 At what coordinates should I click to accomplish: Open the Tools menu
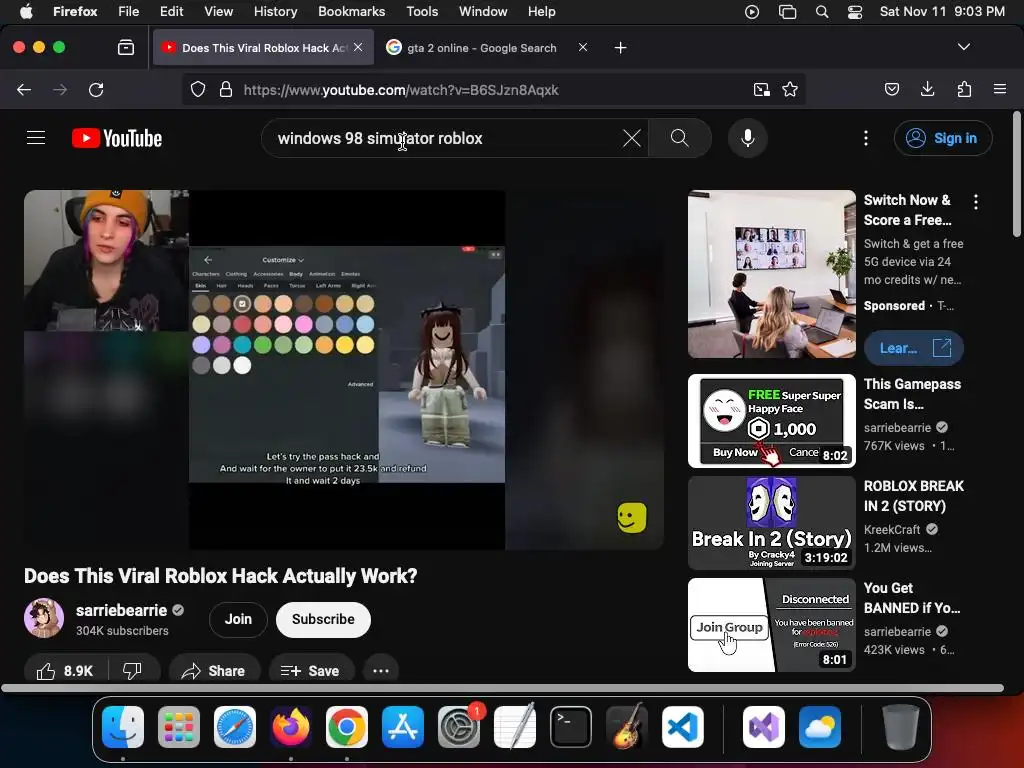click(422, 12)
